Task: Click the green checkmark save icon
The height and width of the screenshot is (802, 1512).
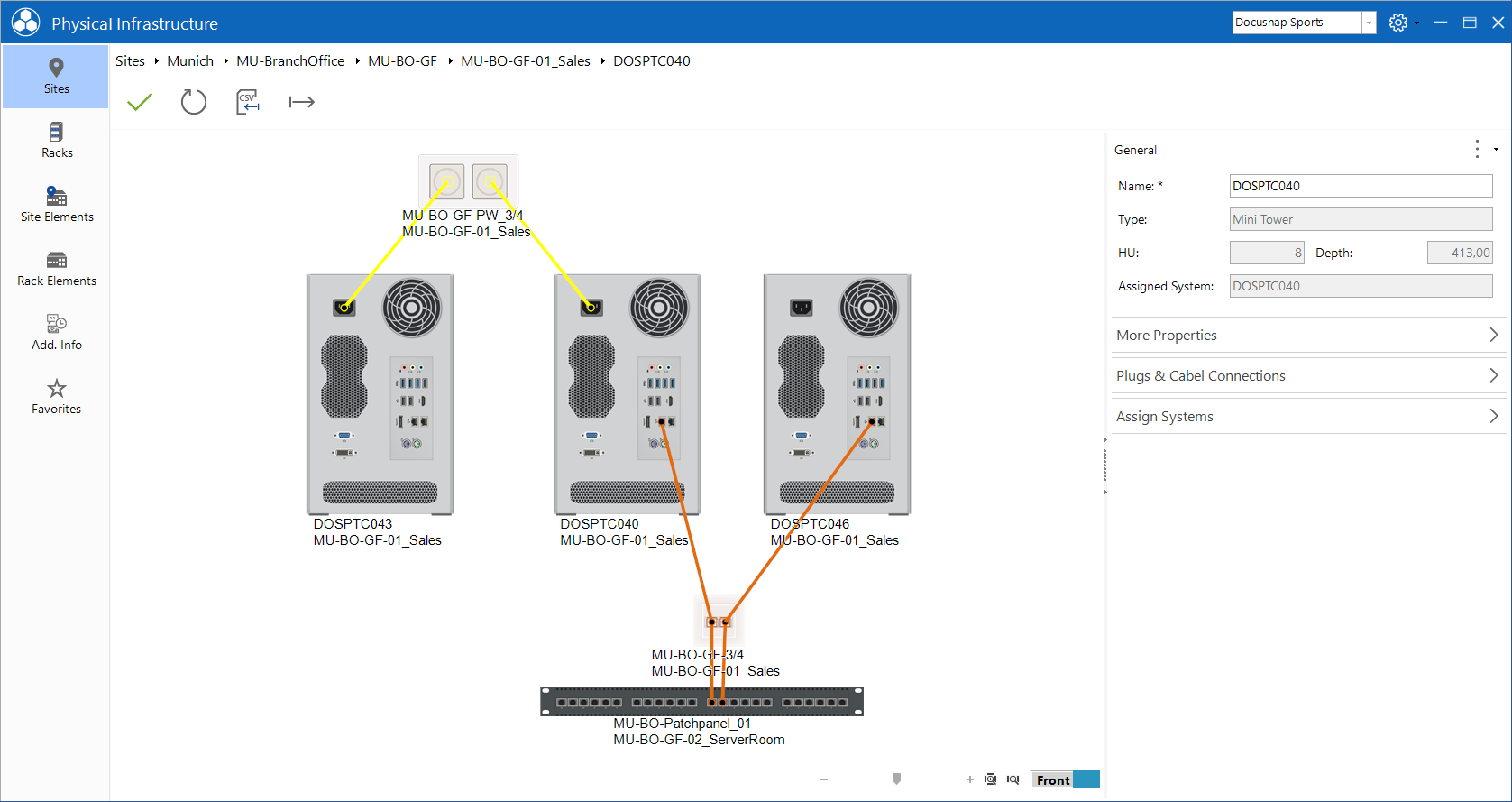Action: click(140, 102)
